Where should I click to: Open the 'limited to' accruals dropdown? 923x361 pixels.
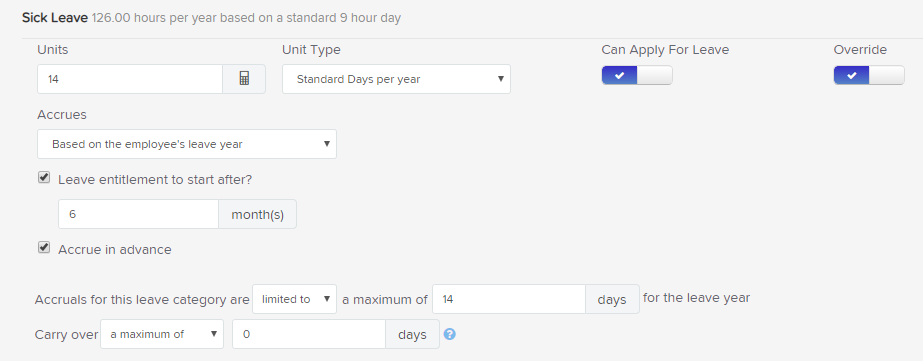(x=294, y=299)
